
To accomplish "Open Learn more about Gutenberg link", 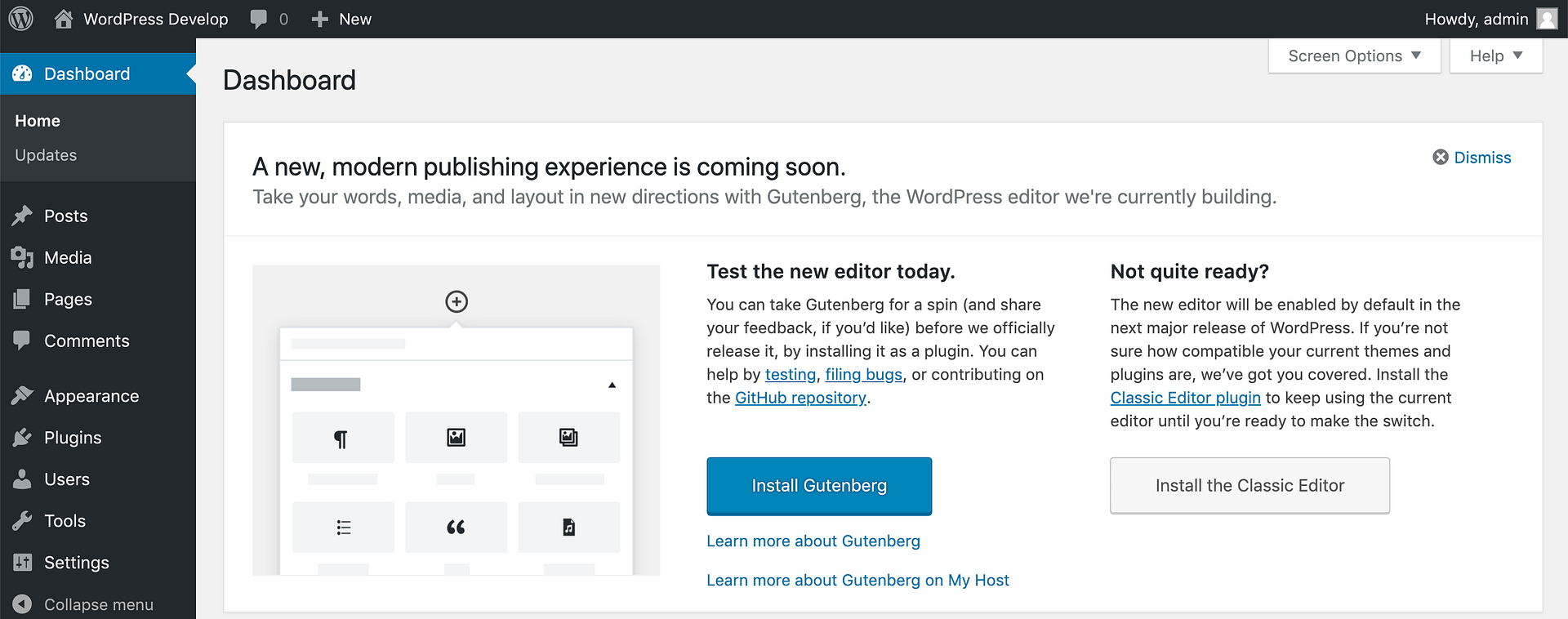I will (813, 541).
